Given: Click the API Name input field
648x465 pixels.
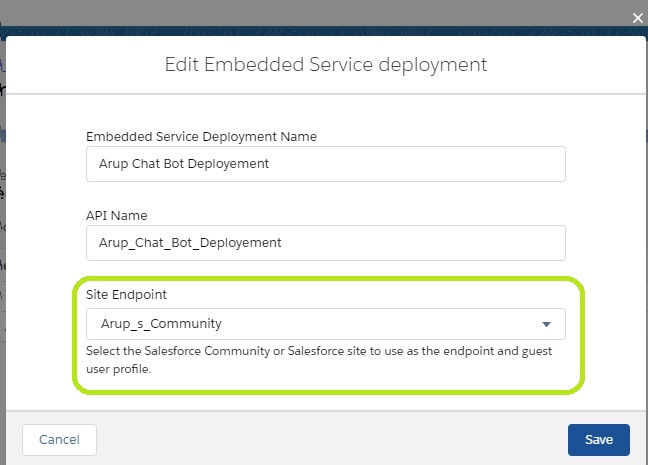Looking at the screenshot, I should 326,243.
